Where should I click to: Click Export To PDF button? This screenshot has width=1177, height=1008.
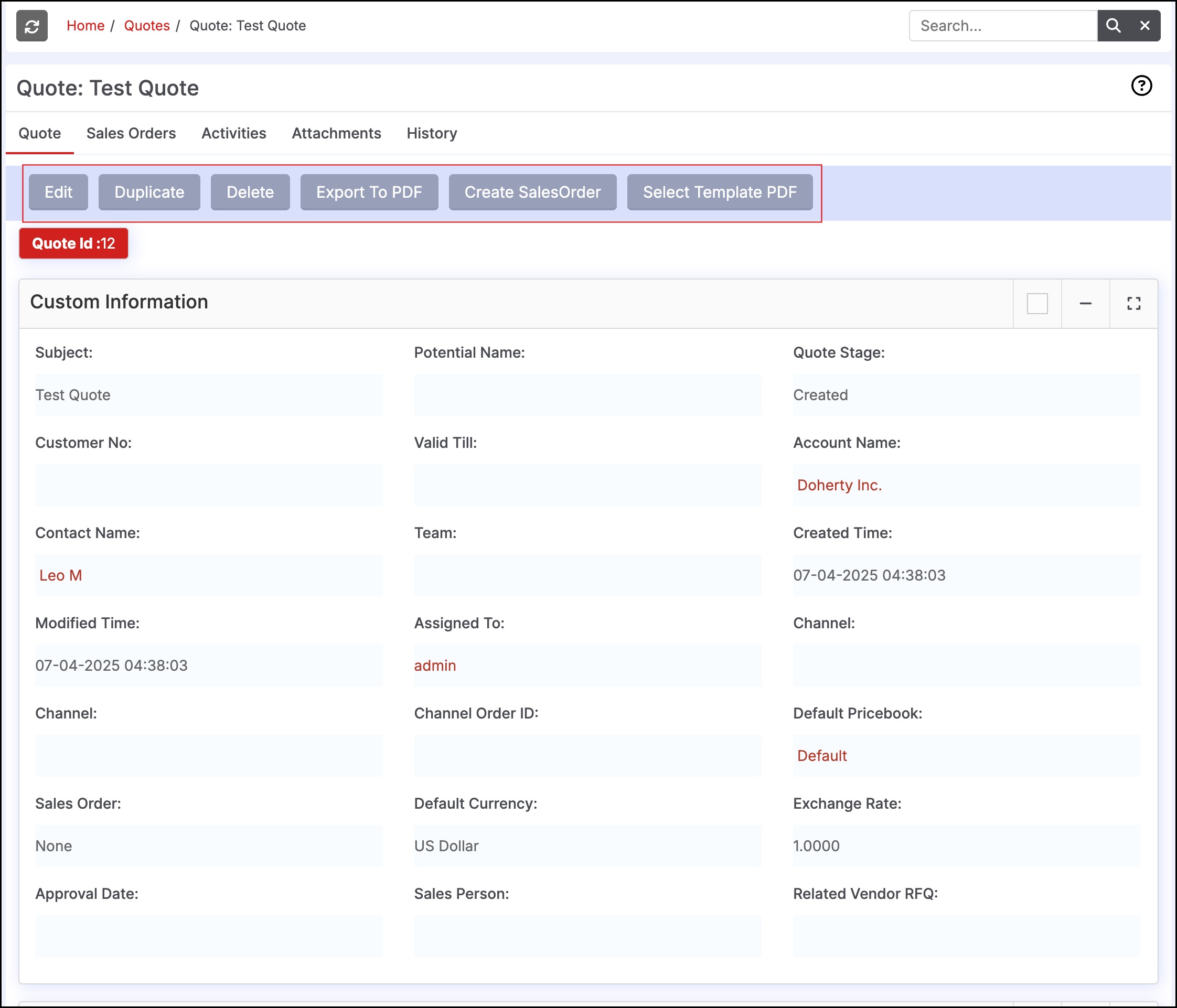(369, 192)
